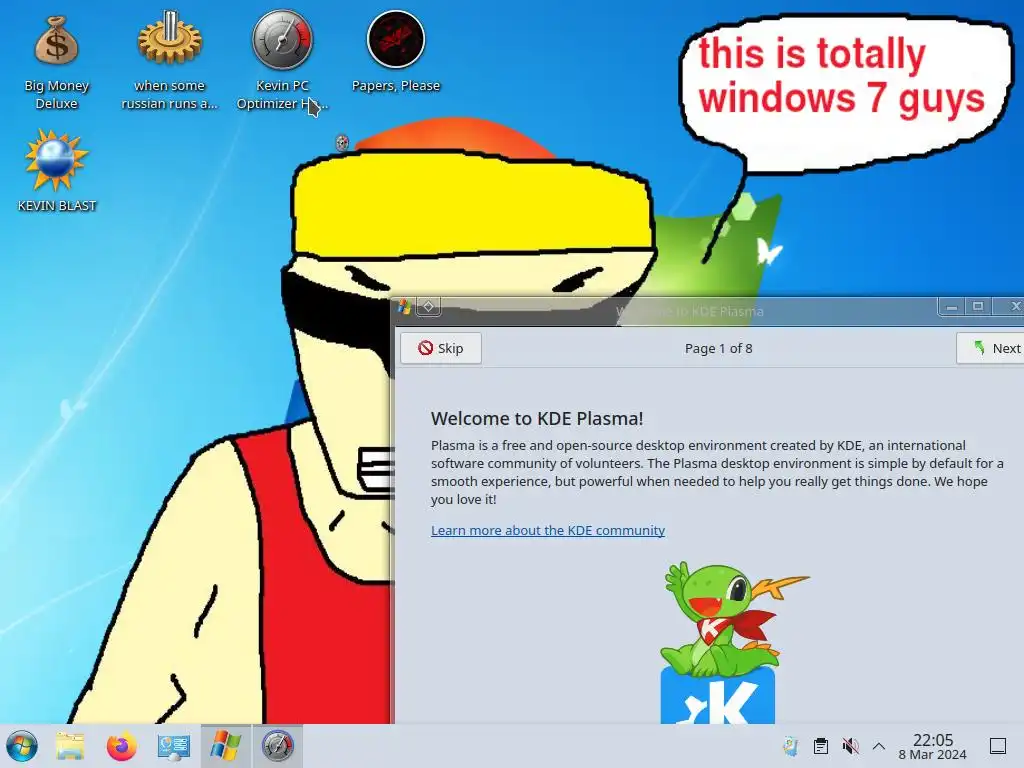Open the clock showing 22:05
This screenshot has width=1024, height=768.
933,746
